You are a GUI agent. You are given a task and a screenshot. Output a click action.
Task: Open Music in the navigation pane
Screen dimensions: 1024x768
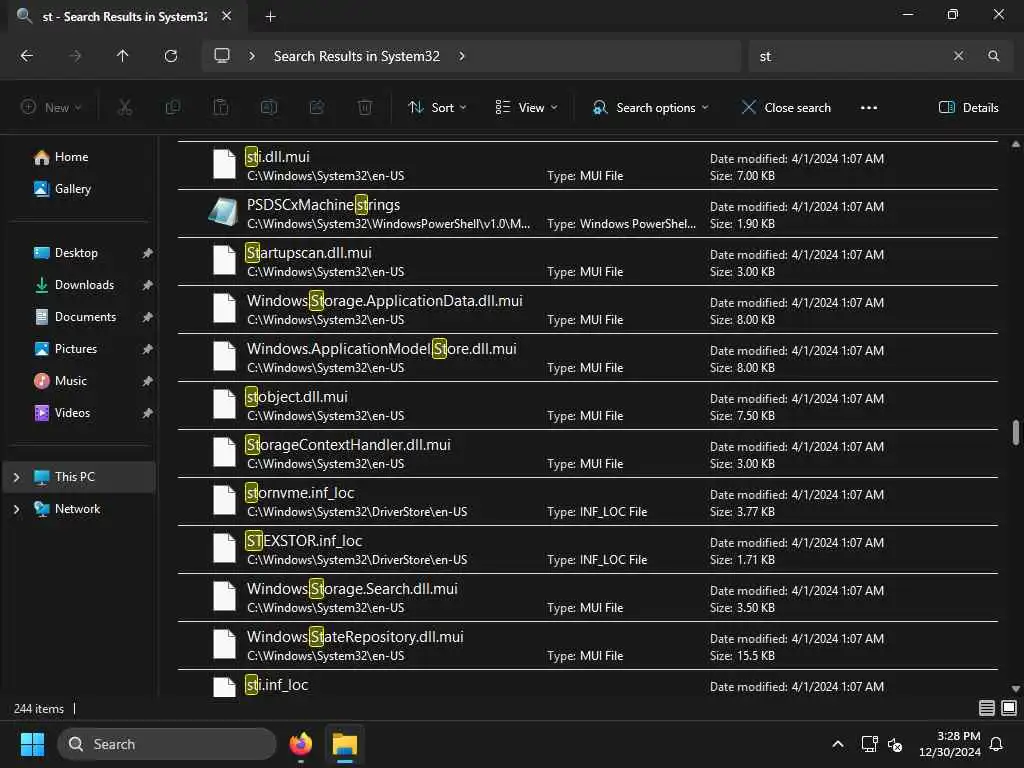point(71,381)
